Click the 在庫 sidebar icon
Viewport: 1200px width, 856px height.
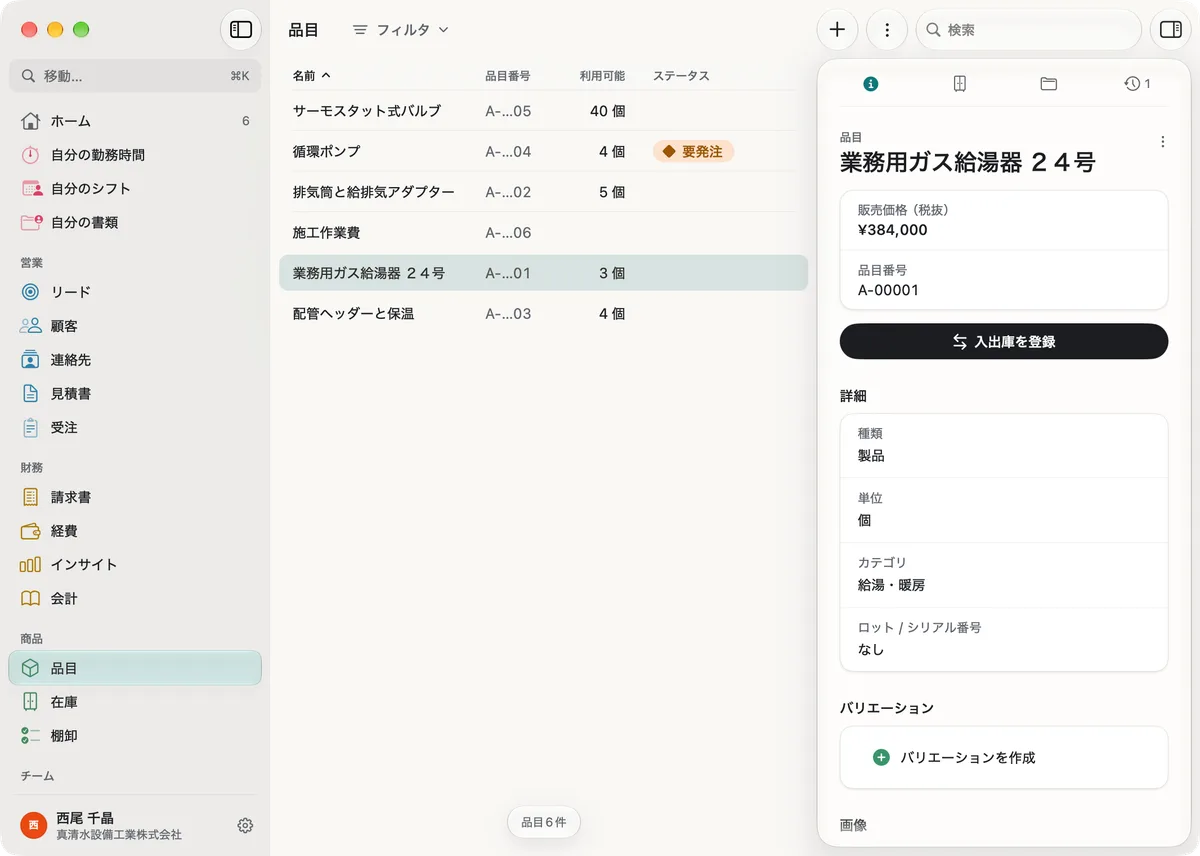31,702
